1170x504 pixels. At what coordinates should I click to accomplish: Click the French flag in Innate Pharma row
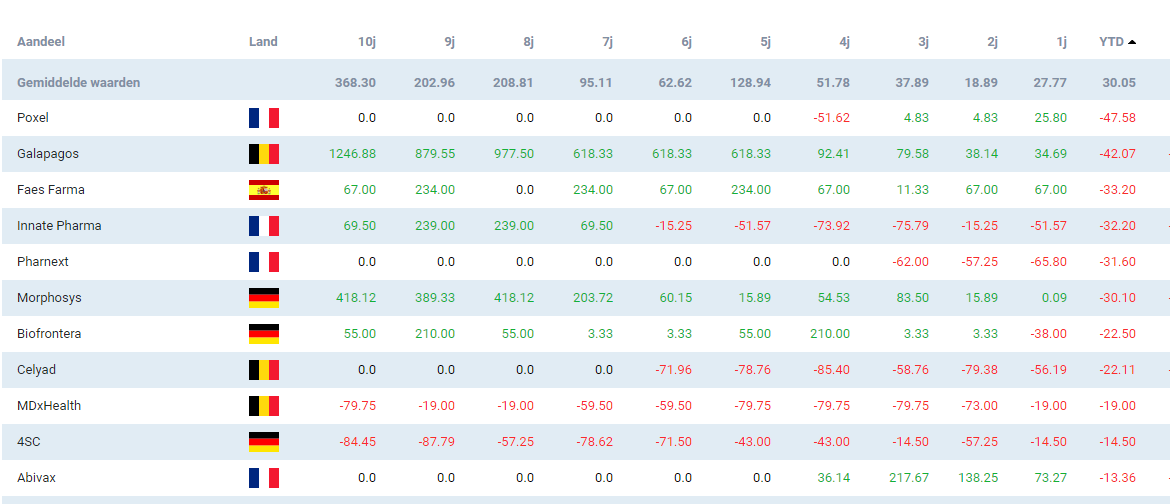coord(264,225)
